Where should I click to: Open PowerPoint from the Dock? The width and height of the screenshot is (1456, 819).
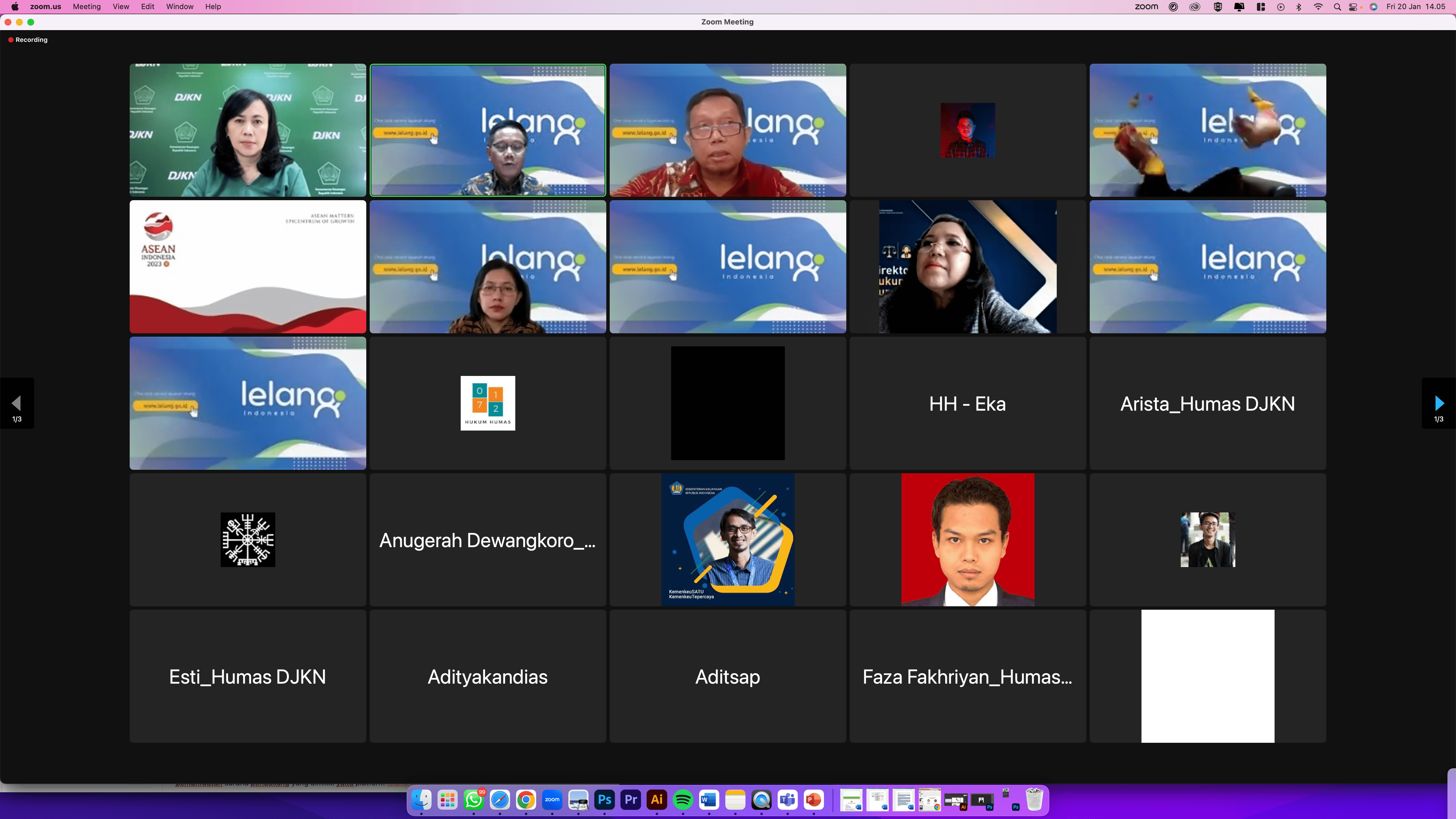813,800
